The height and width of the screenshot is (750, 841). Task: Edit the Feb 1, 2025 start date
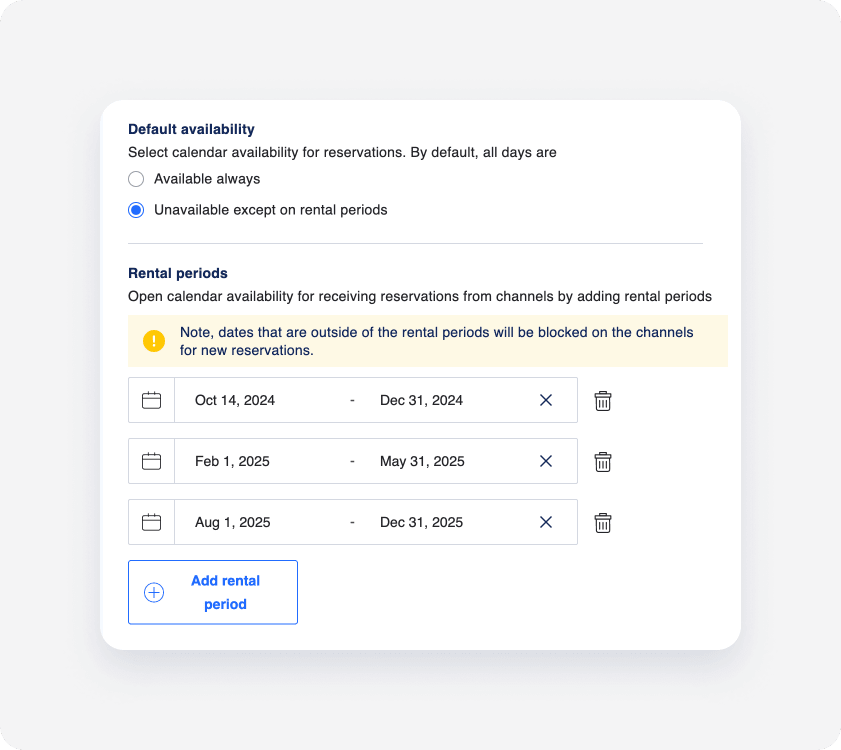[232, 461]
